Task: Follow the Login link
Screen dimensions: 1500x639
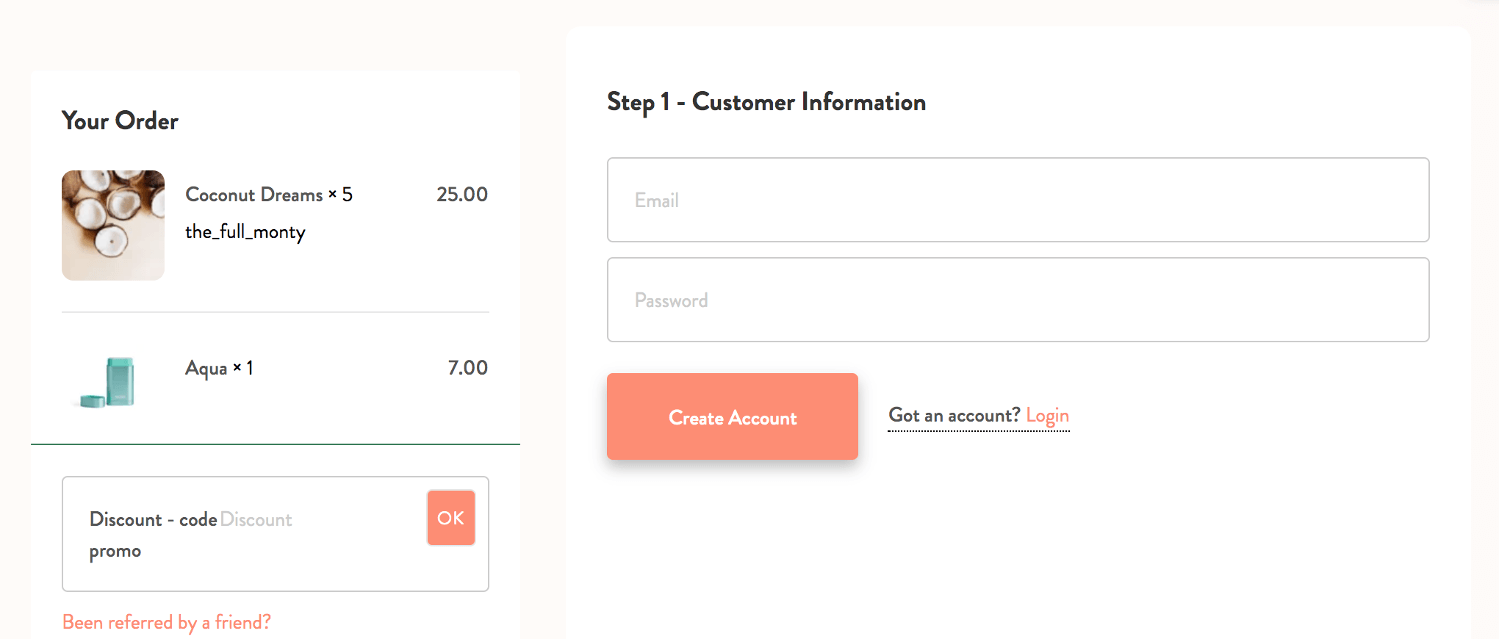Action: tap(1047, 416)
